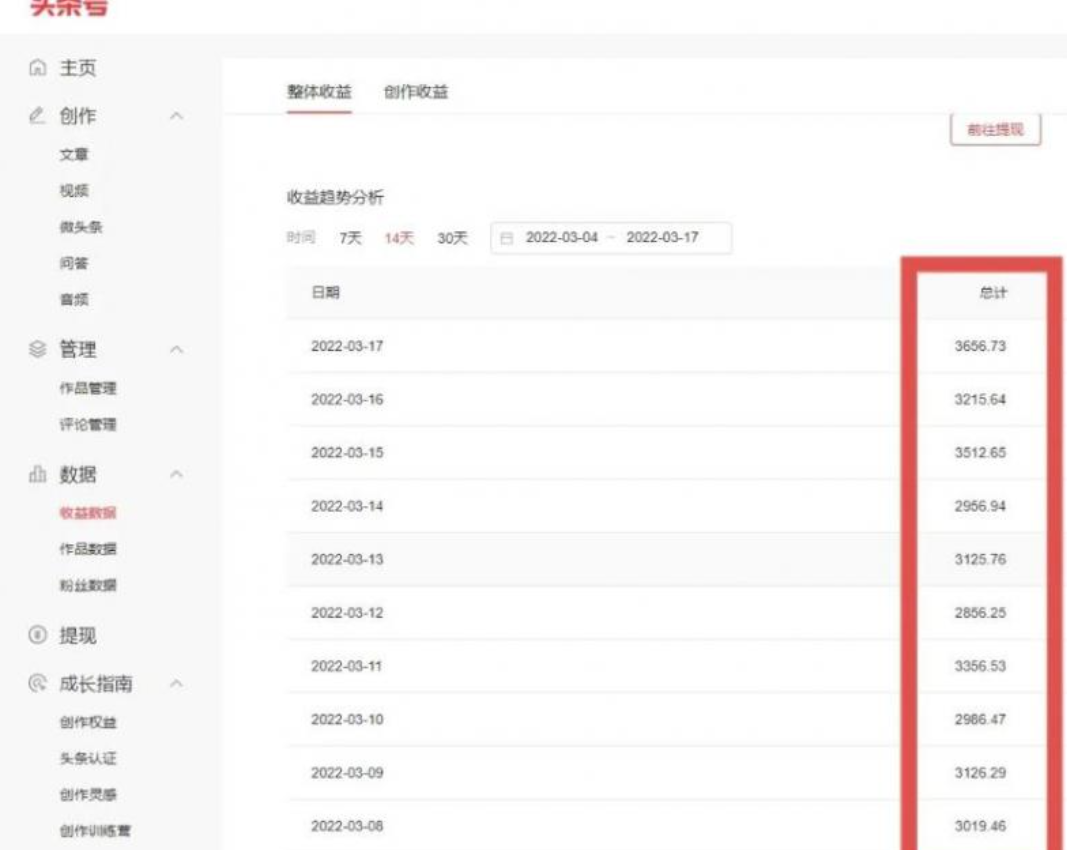1067x850 pixels.
Task: Click the 前往提现 button
Action: (x=996, y=129)
